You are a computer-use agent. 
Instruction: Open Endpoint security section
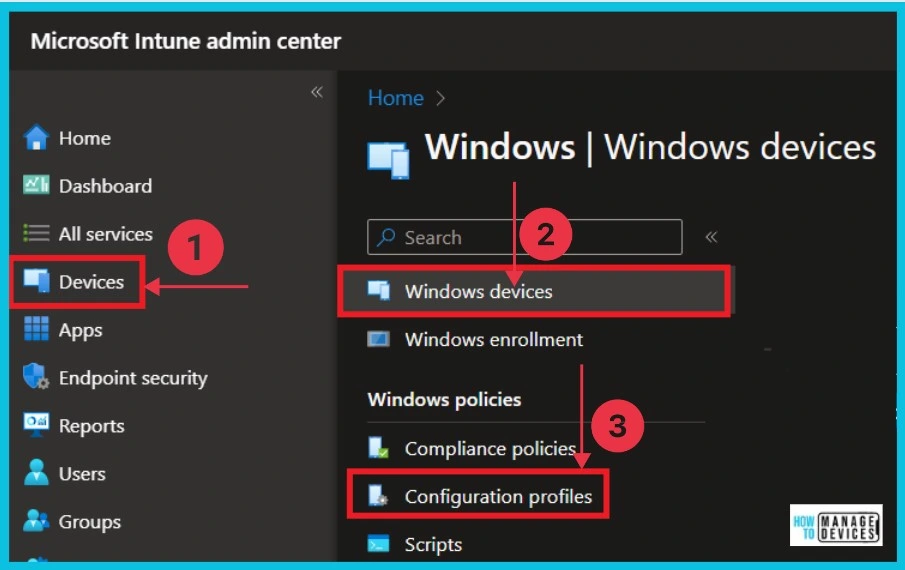[133, 378]
